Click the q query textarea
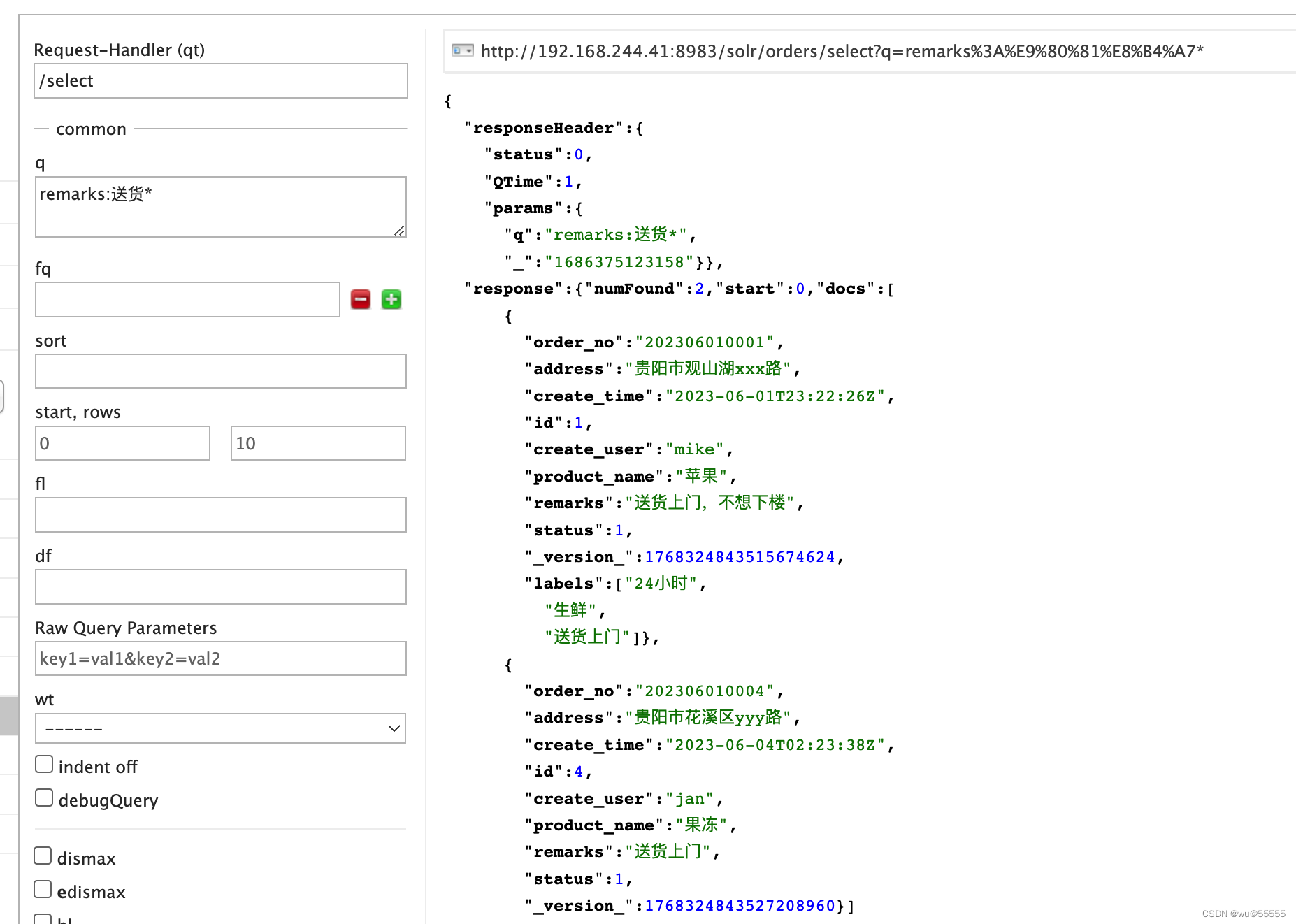 point(221,207)
